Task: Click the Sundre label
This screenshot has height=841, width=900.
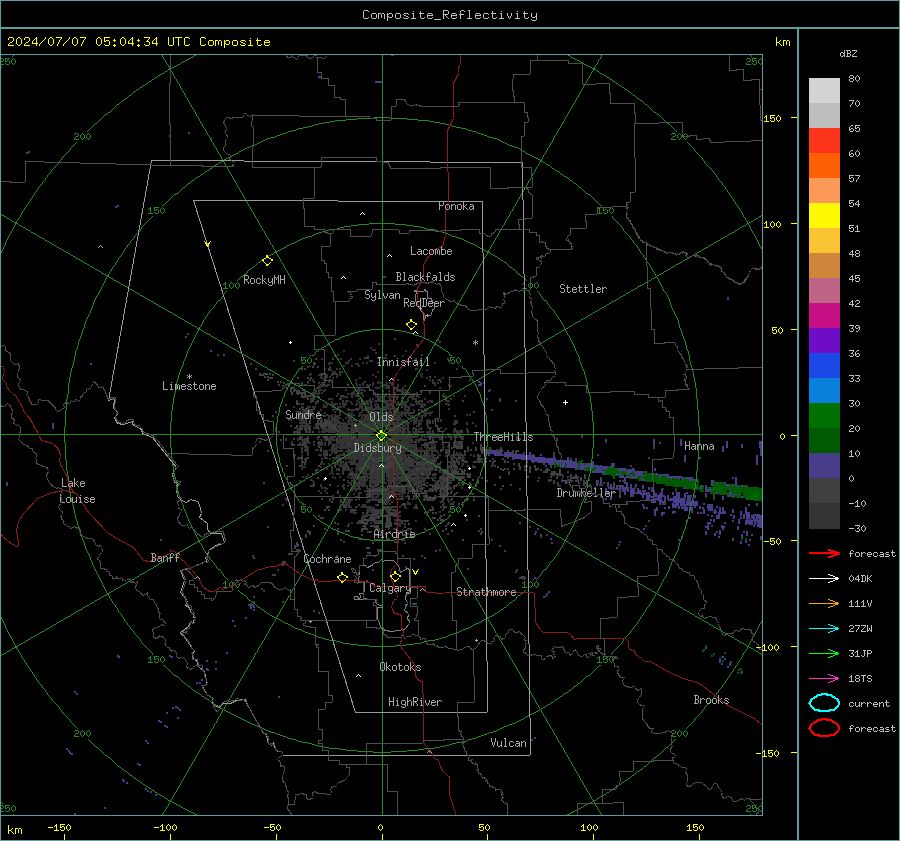Action: pos(303,414)
